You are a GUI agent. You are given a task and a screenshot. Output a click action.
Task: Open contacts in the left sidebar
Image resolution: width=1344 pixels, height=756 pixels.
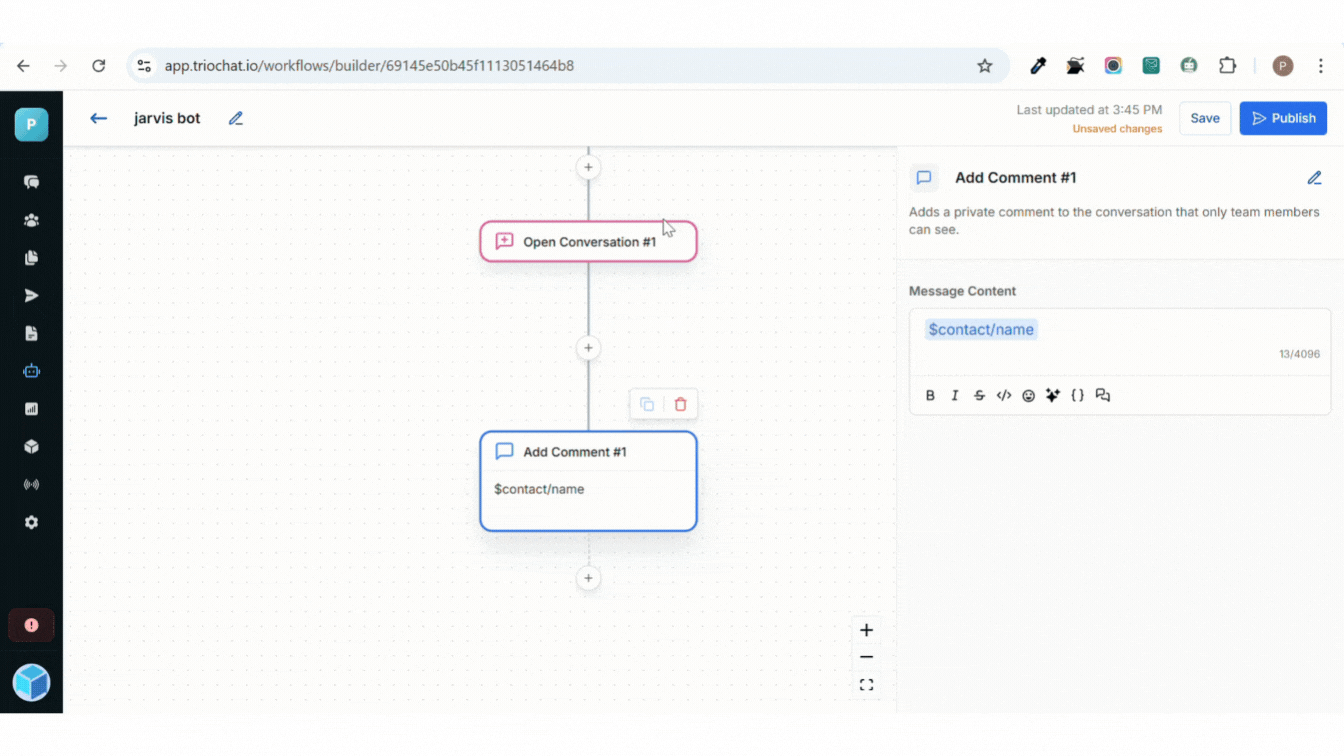pyautogui.click(x=31, y=220)
